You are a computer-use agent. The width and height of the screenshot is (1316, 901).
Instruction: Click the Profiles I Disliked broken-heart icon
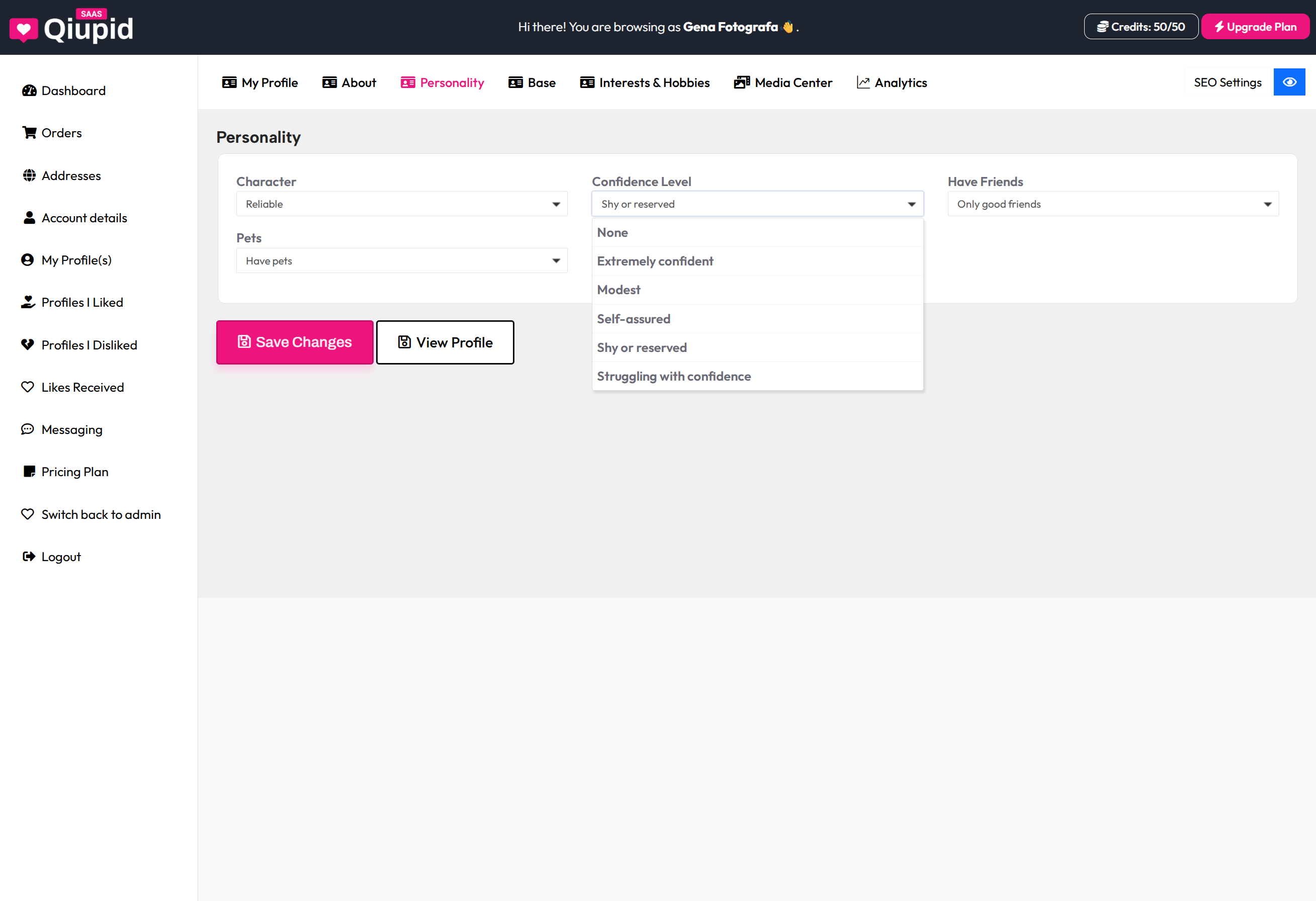click(x=27, y=344)
